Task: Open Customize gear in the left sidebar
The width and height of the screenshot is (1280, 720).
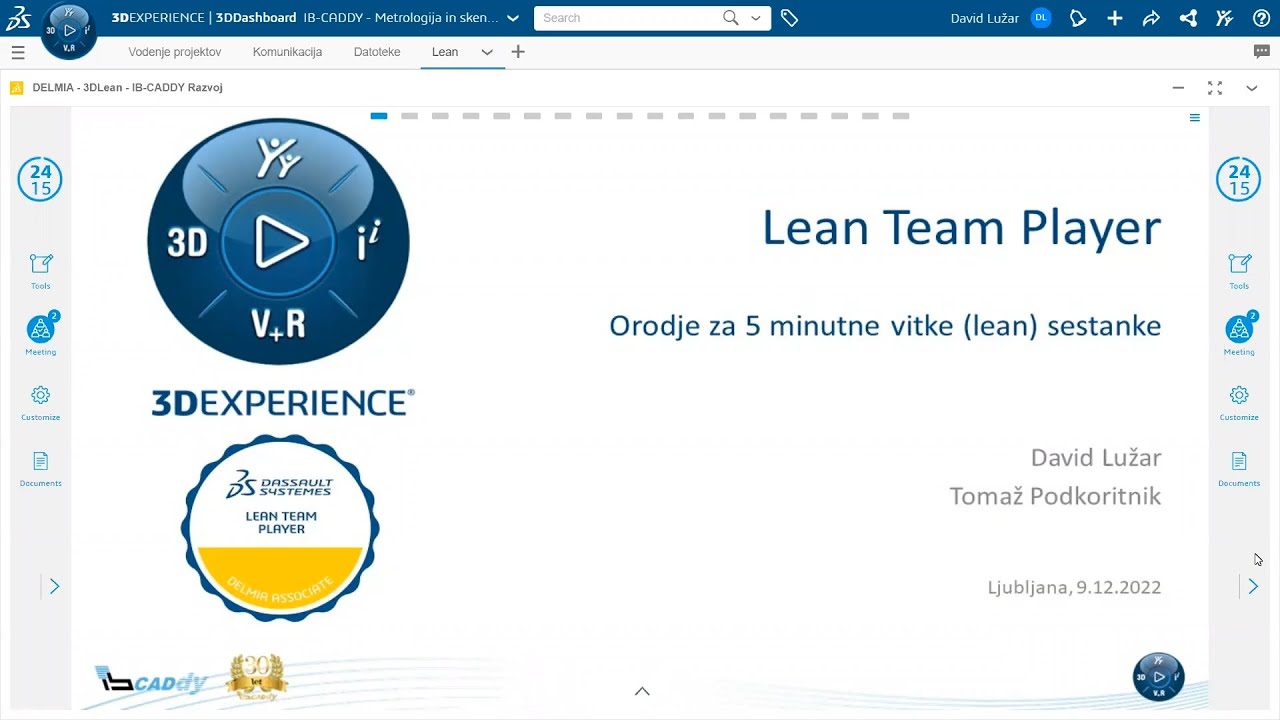Action: [41, 402]
